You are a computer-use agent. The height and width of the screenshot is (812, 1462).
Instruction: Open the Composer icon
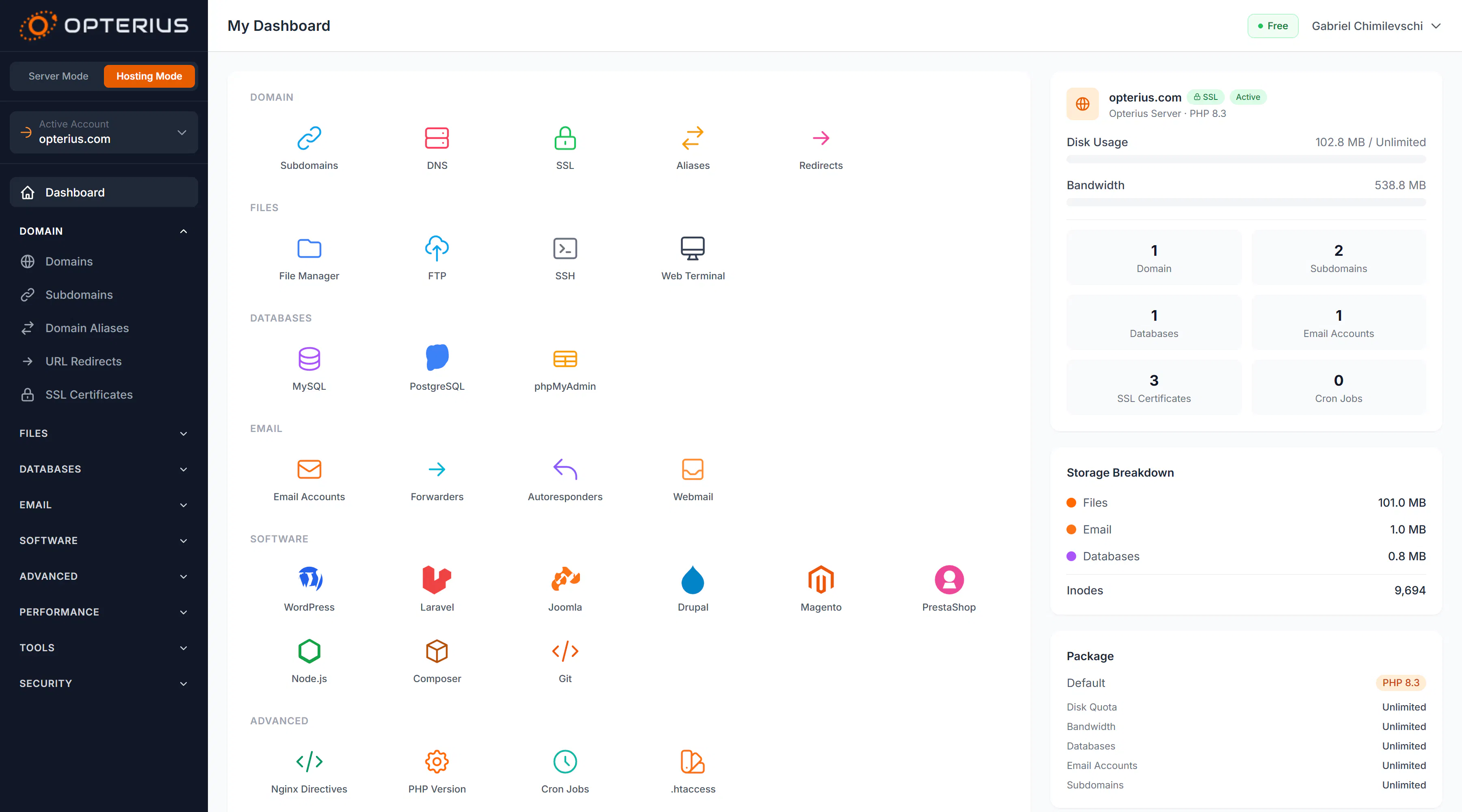click(437, 651)
